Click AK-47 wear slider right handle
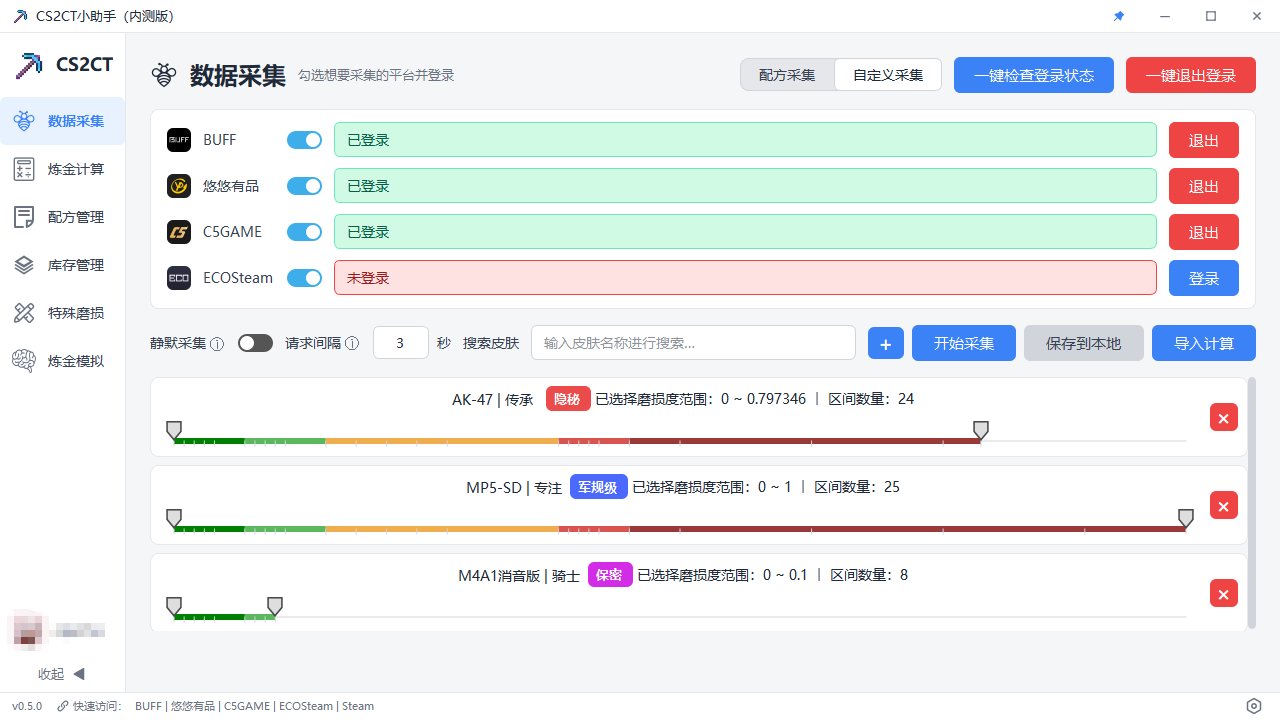Viewport: 1280px width, 720px height. pos(981,430)
